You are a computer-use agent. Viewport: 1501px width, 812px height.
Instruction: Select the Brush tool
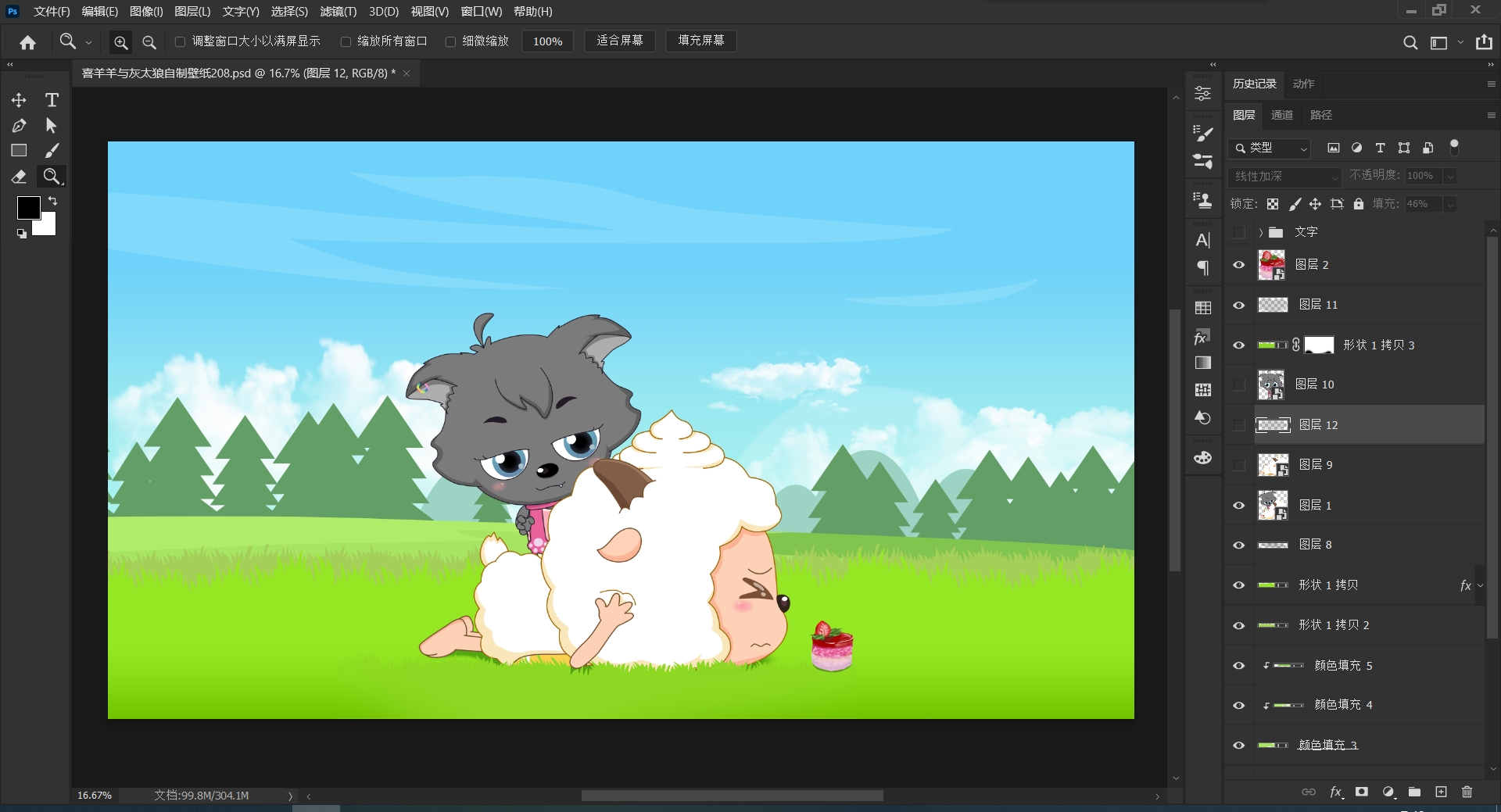(x=52, y=150)
